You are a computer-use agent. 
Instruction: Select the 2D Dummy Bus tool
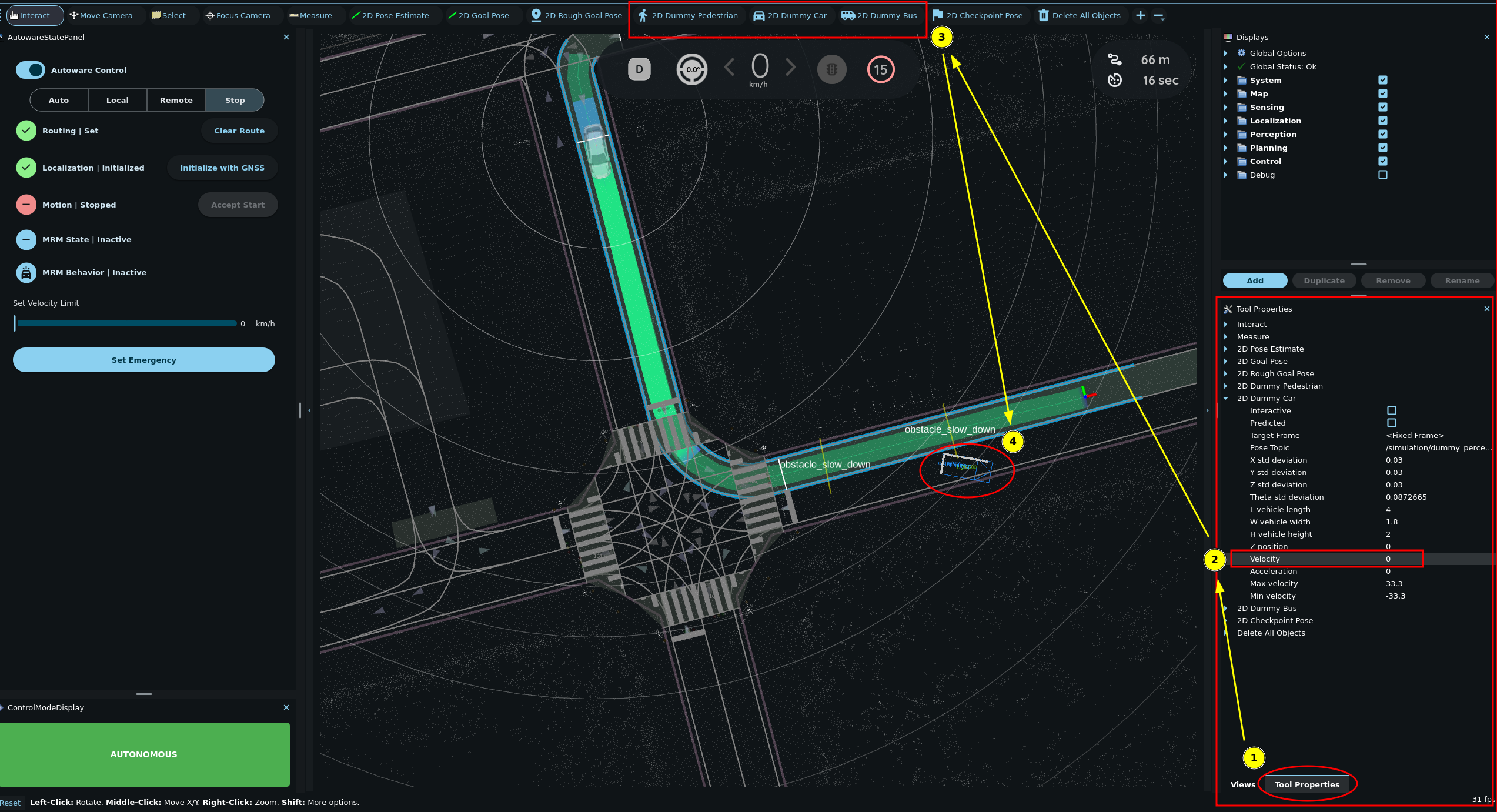pos(879,15)
